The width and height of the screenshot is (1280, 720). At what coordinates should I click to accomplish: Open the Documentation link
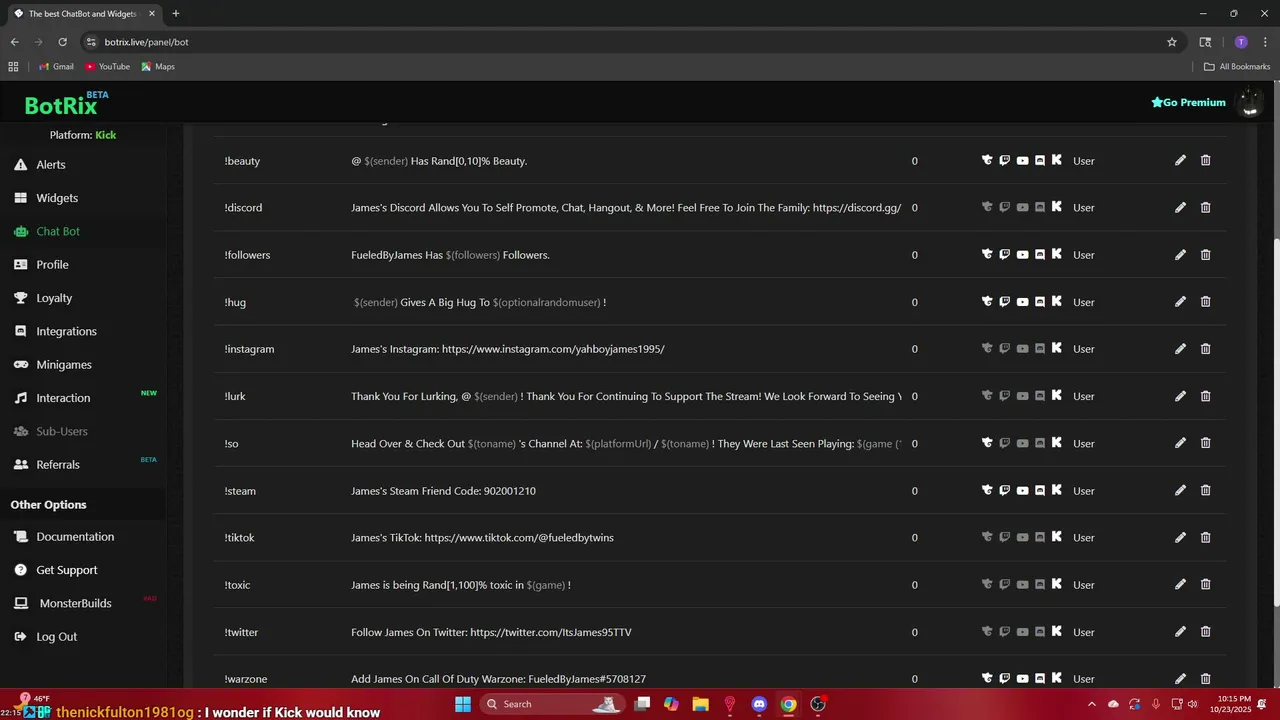point(75,536)
